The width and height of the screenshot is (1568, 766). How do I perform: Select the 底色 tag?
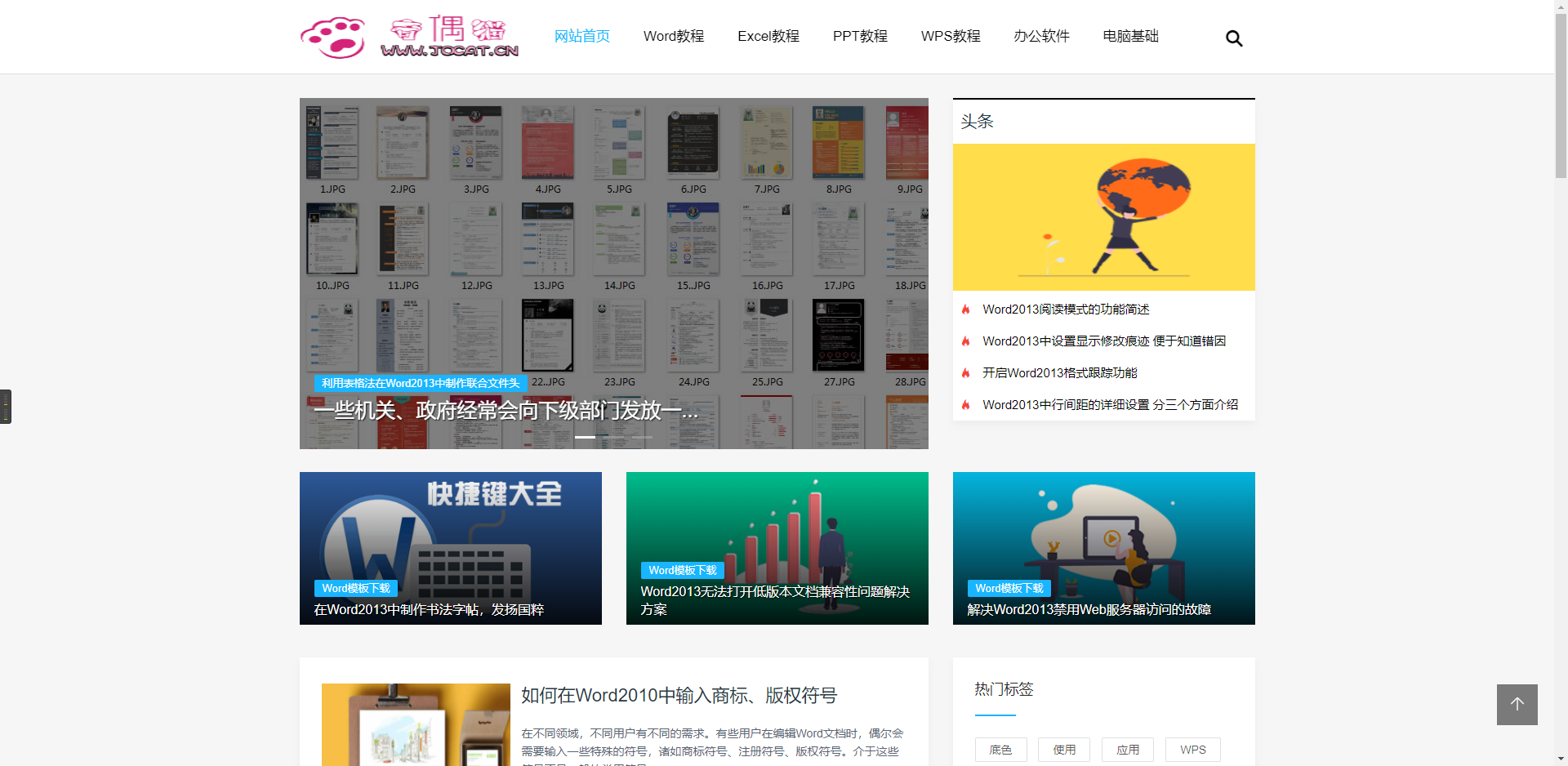click(1000, 750)
